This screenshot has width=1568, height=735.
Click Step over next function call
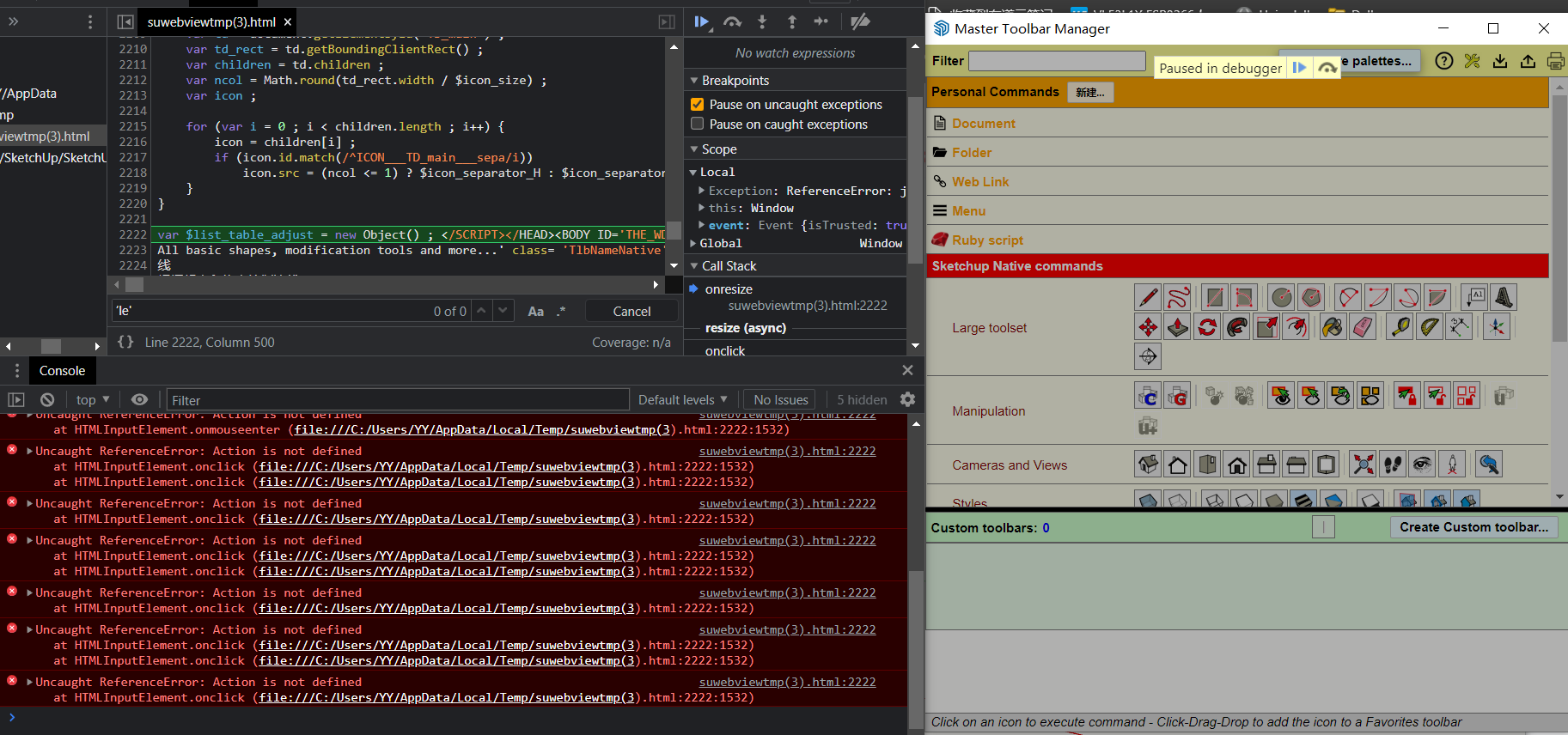pyautogui.click(x=732, y=21)
